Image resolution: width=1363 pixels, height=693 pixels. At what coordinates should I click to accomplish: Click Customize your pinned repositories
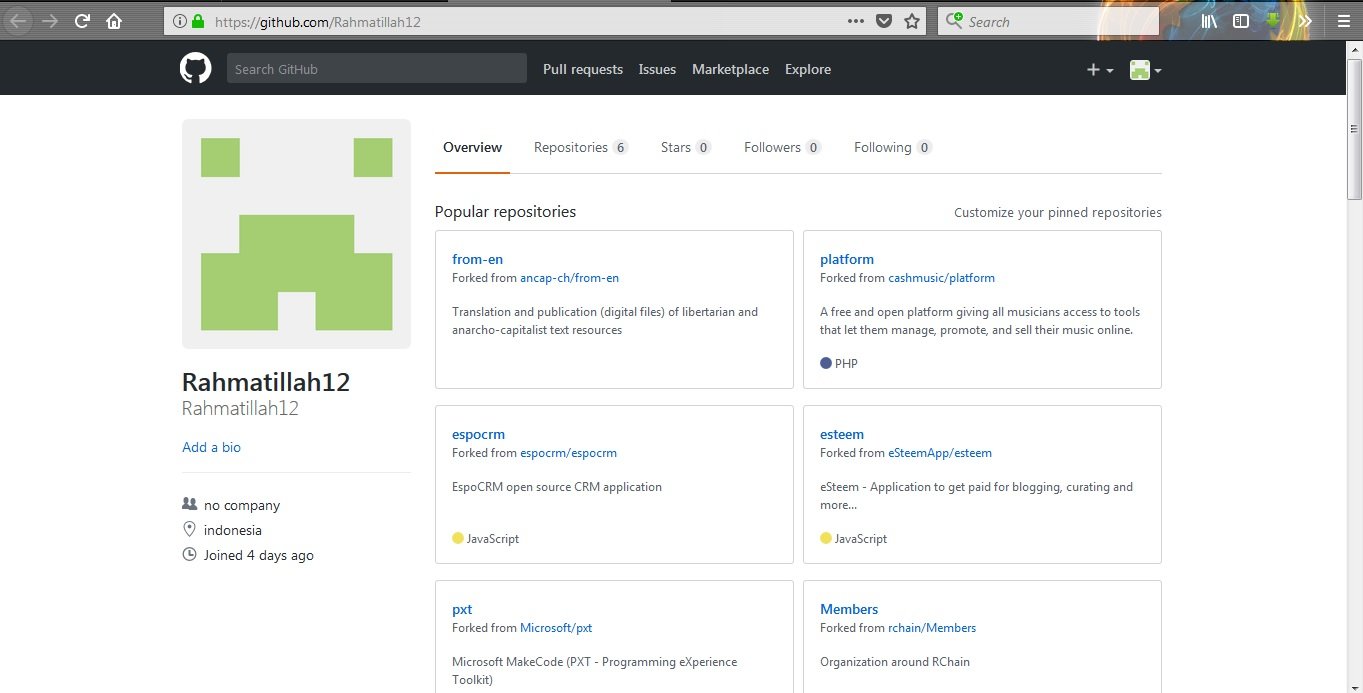coord(1058,212)
